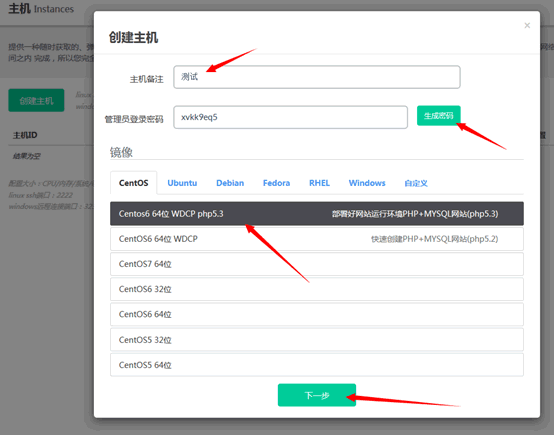Click the 下一步 button

tap(317, 395)
